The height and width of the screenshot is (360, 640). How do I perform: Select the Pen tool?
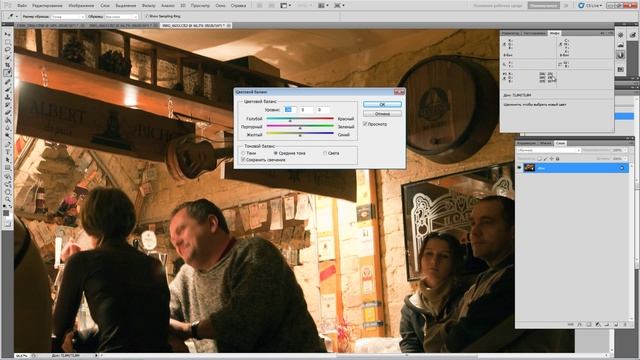click(x=7, y=143)
